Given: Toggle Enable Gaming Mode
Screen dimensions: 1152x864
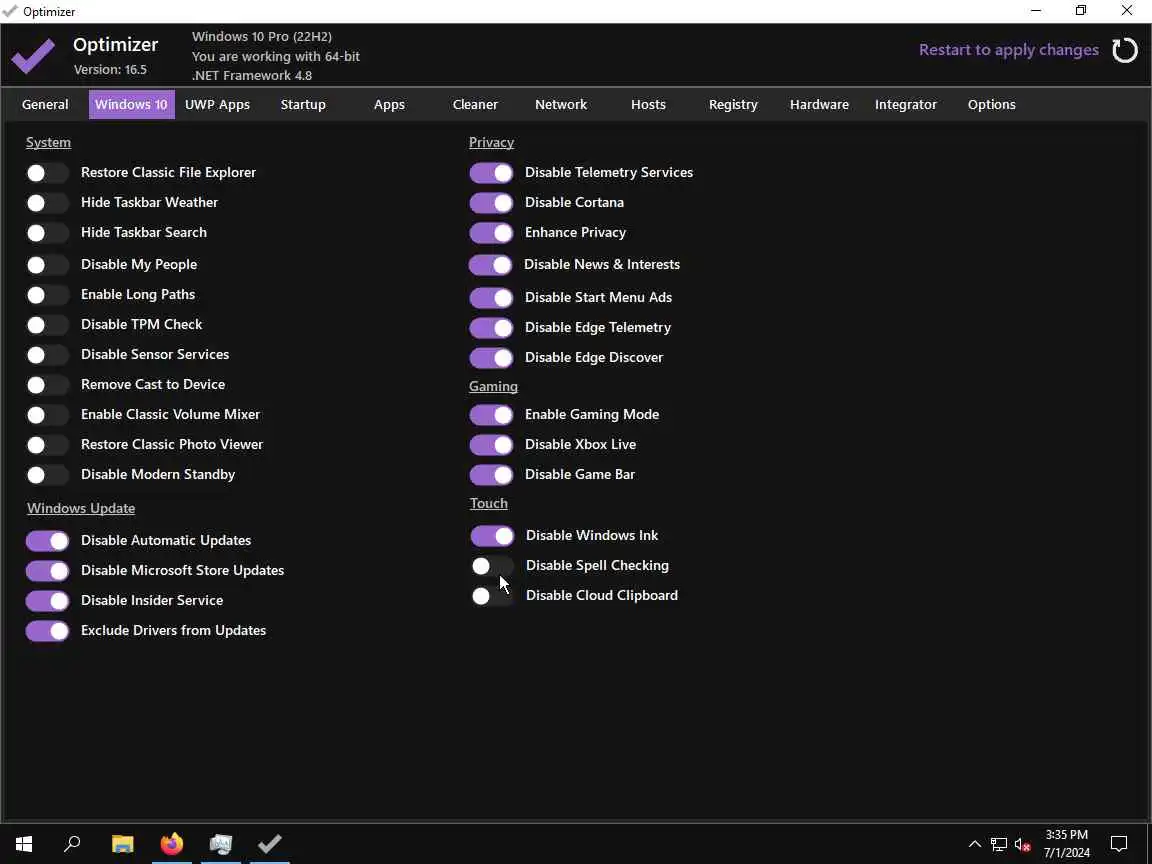Looking at the screenshot, I should coord(491,415).
